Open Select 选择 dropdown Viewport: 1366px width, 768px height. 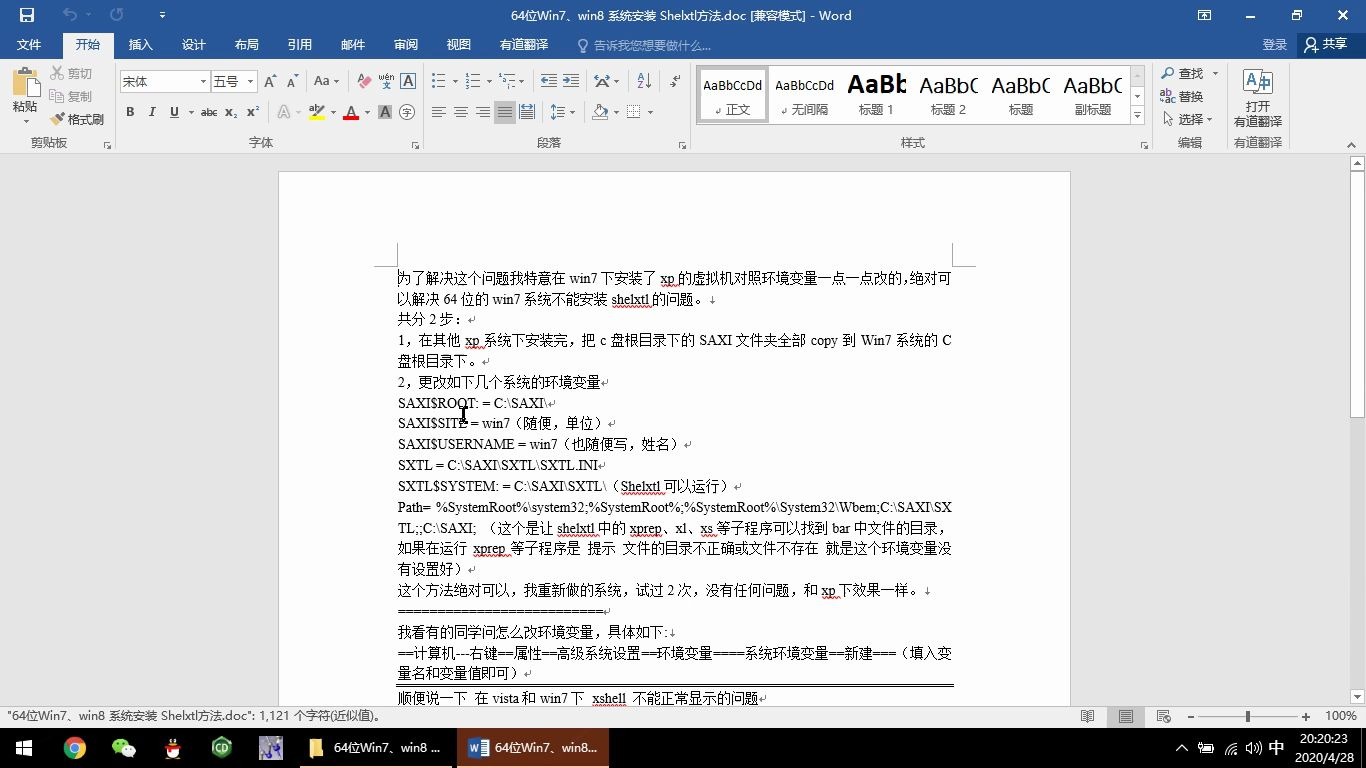coord(1188,119)
